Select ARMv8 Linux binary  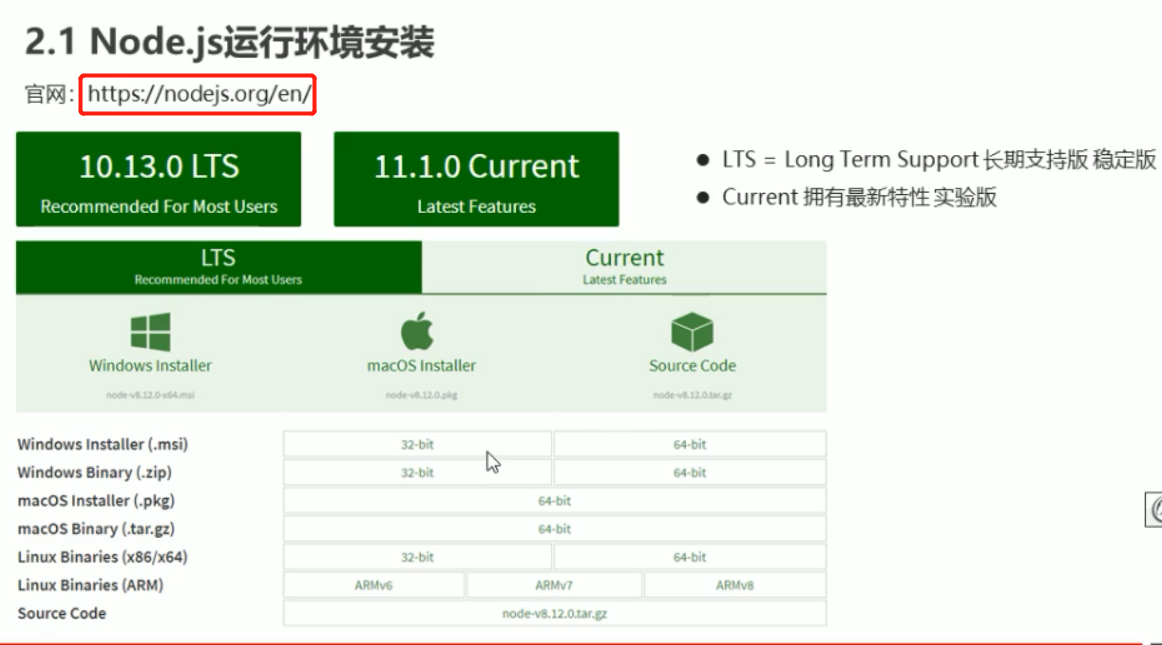coord(734,585)
